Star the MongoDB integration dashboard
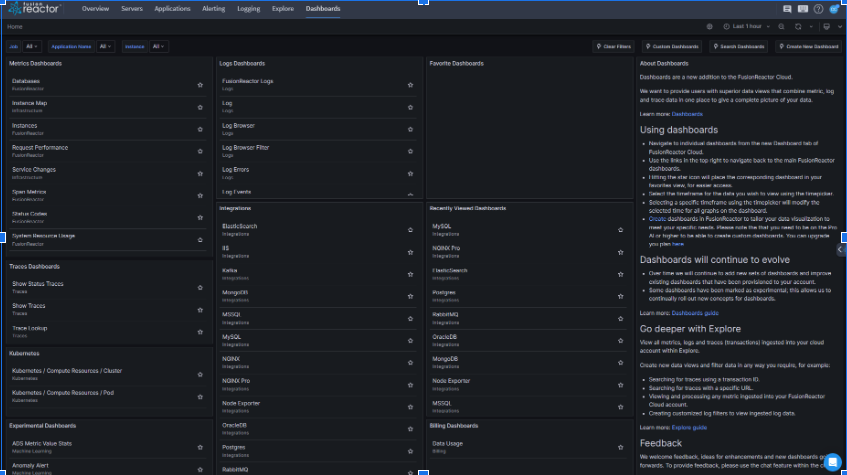 [410, 296]
